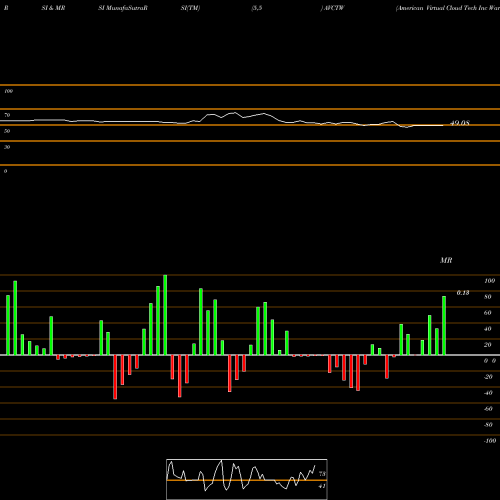Click the -40 label on MR axis
The width and height of the screenshot is (500, 500).
point(488,393)
